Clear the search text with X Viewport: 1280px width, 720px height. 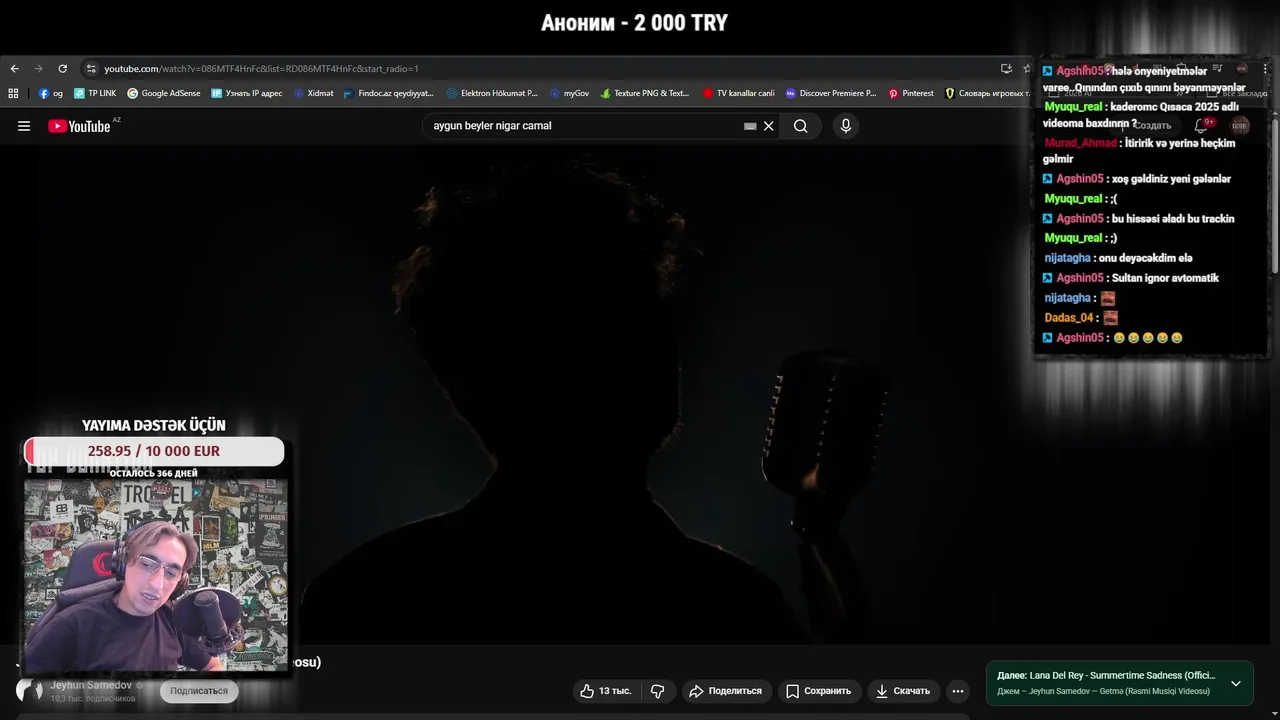[769, 126]
